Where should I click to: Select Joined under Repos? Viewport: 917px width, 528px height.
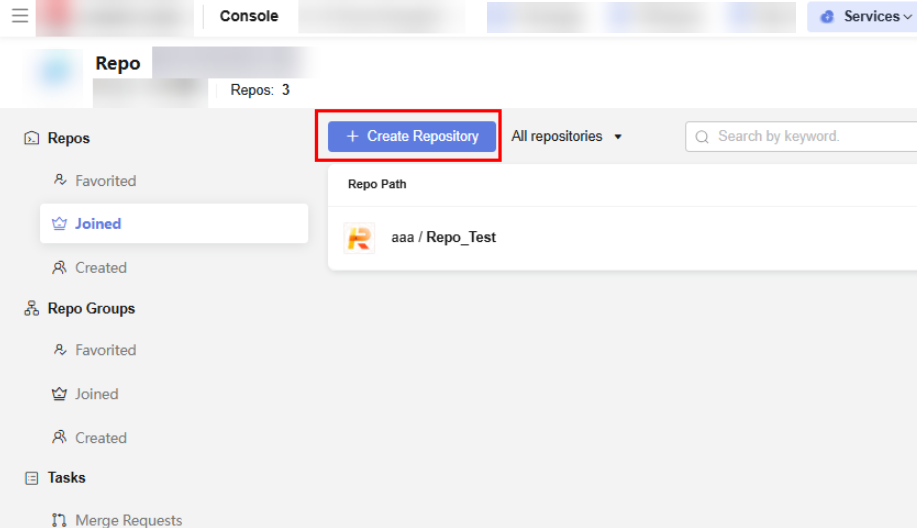[98, 224]
